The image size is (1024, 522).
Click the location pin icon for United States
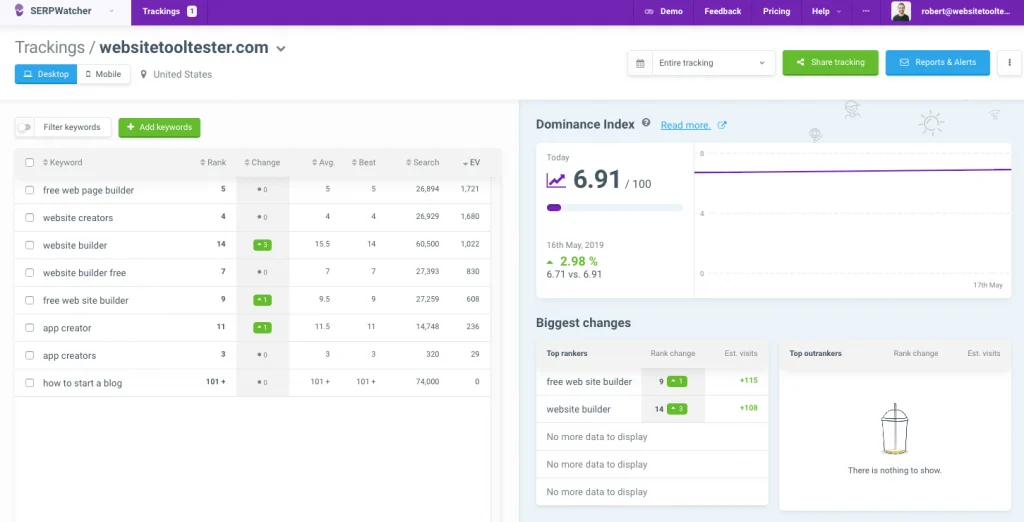(x=144, y=75)
